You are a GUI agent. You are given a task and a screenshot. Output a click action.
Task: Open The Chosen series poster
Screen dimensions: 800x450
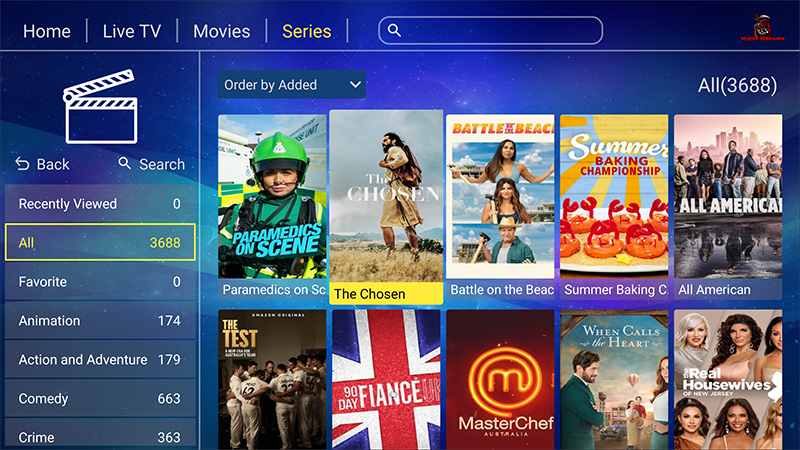pos(386,207)
